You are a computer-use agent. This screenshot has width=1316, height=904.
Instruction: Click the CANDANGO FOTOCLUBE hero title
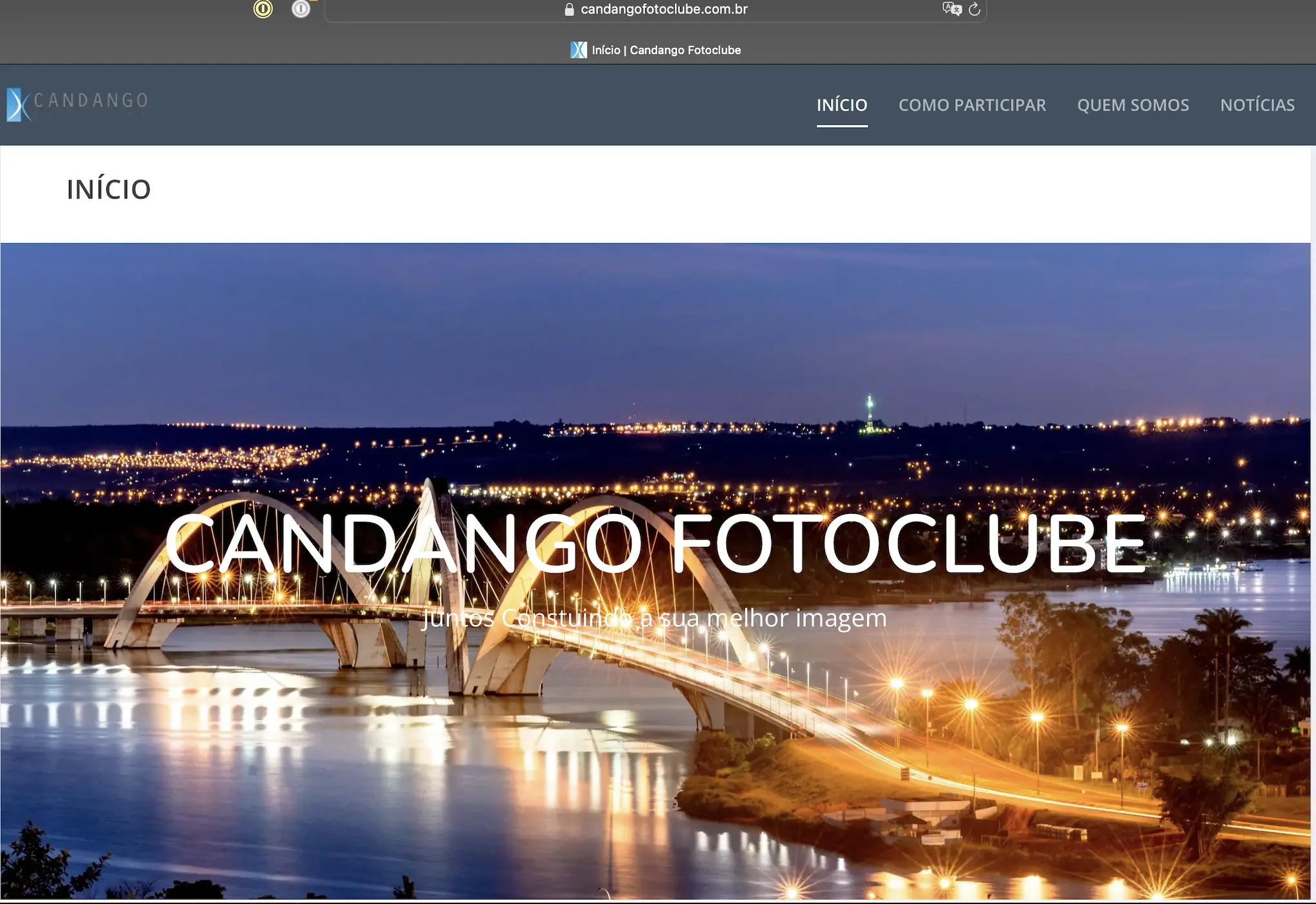(x=655, y=544)
